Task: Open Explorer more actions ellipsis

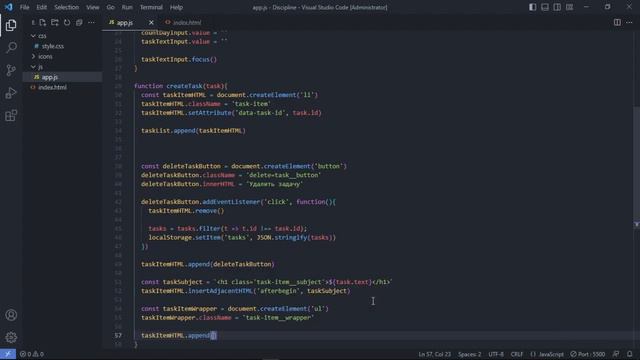Action: pyautogui.click(x=91, y=22)
